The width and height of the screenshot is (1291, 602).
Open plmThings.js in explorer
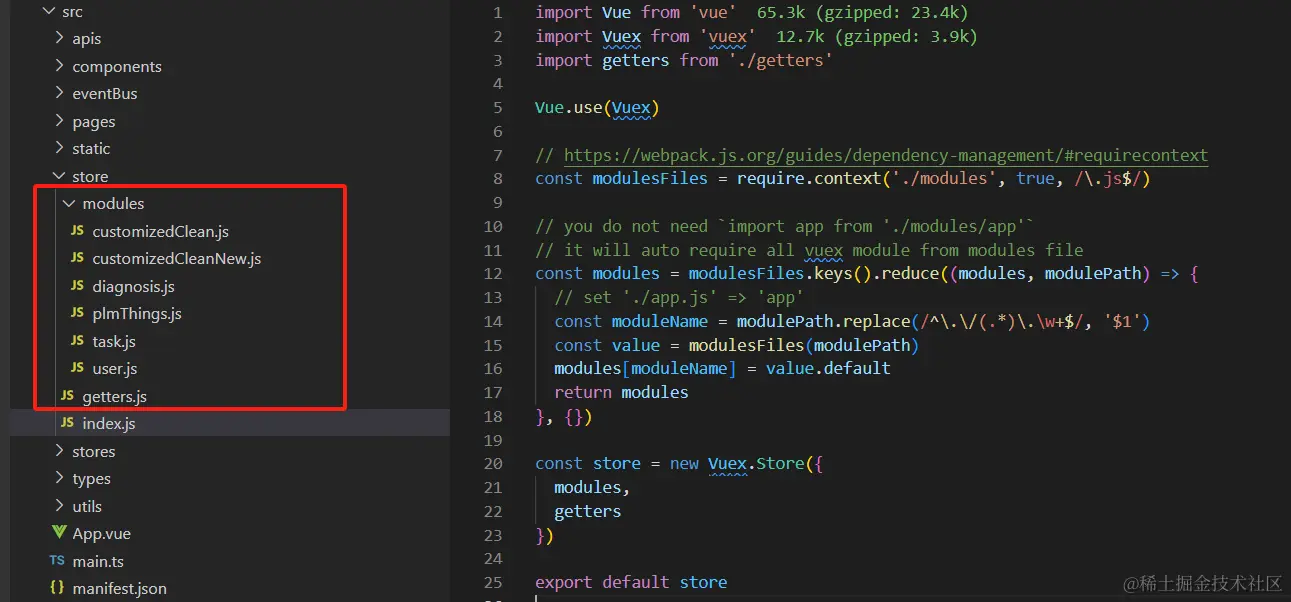click(x=137, y=314)
